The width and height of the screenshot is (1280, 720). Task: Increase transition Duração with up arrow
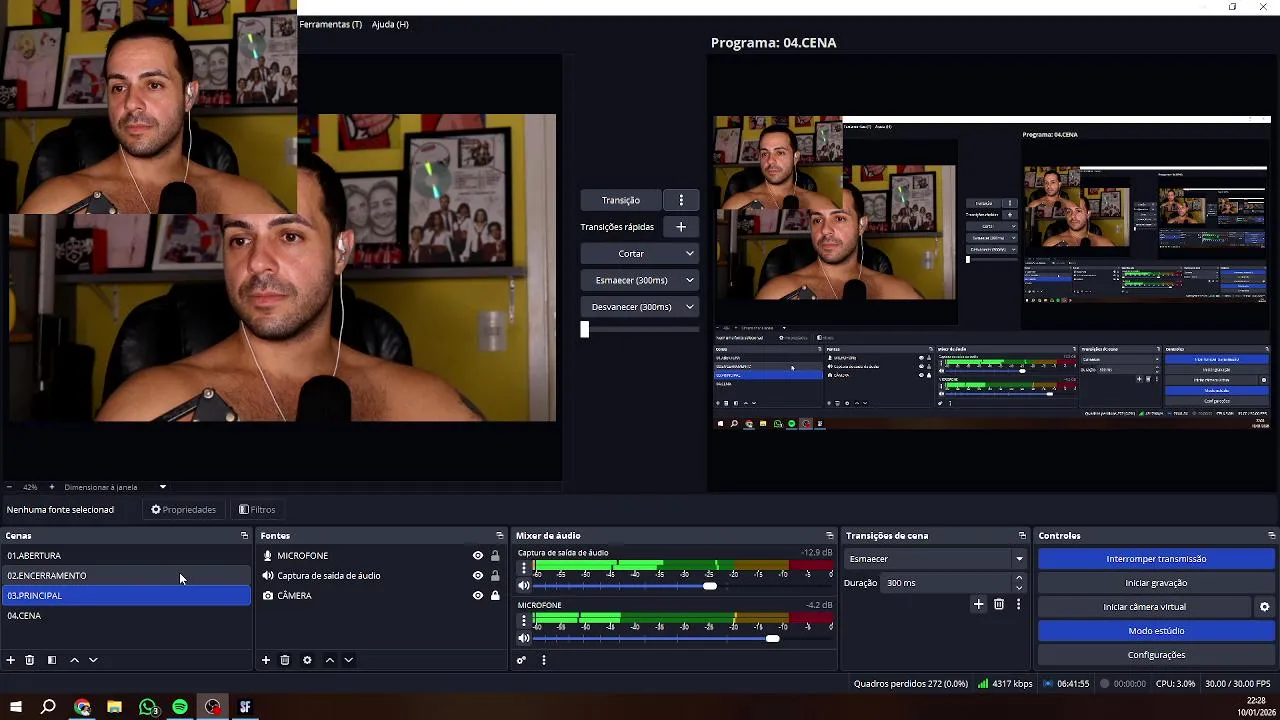coord(1019,578)
